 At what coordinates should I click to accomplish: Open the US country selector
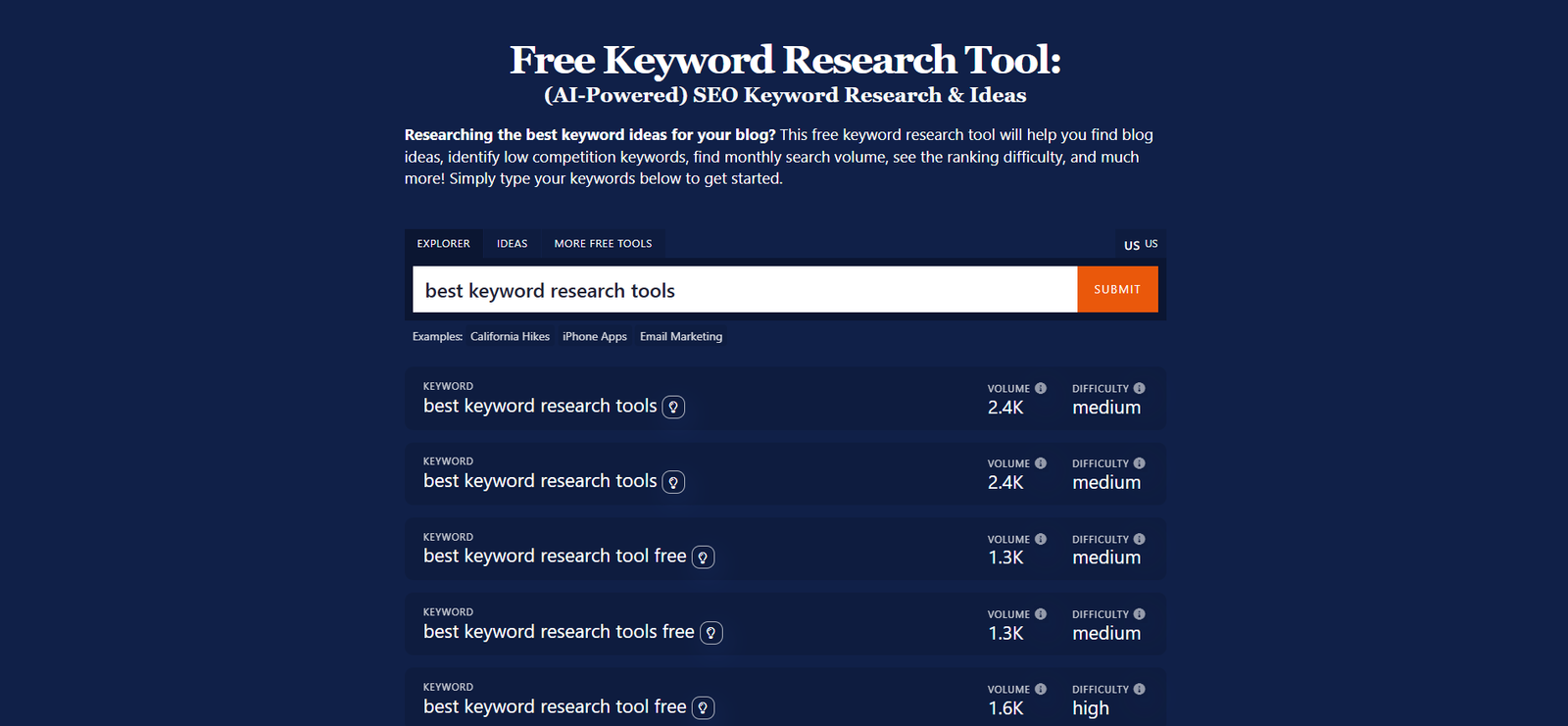point(1141,244)
